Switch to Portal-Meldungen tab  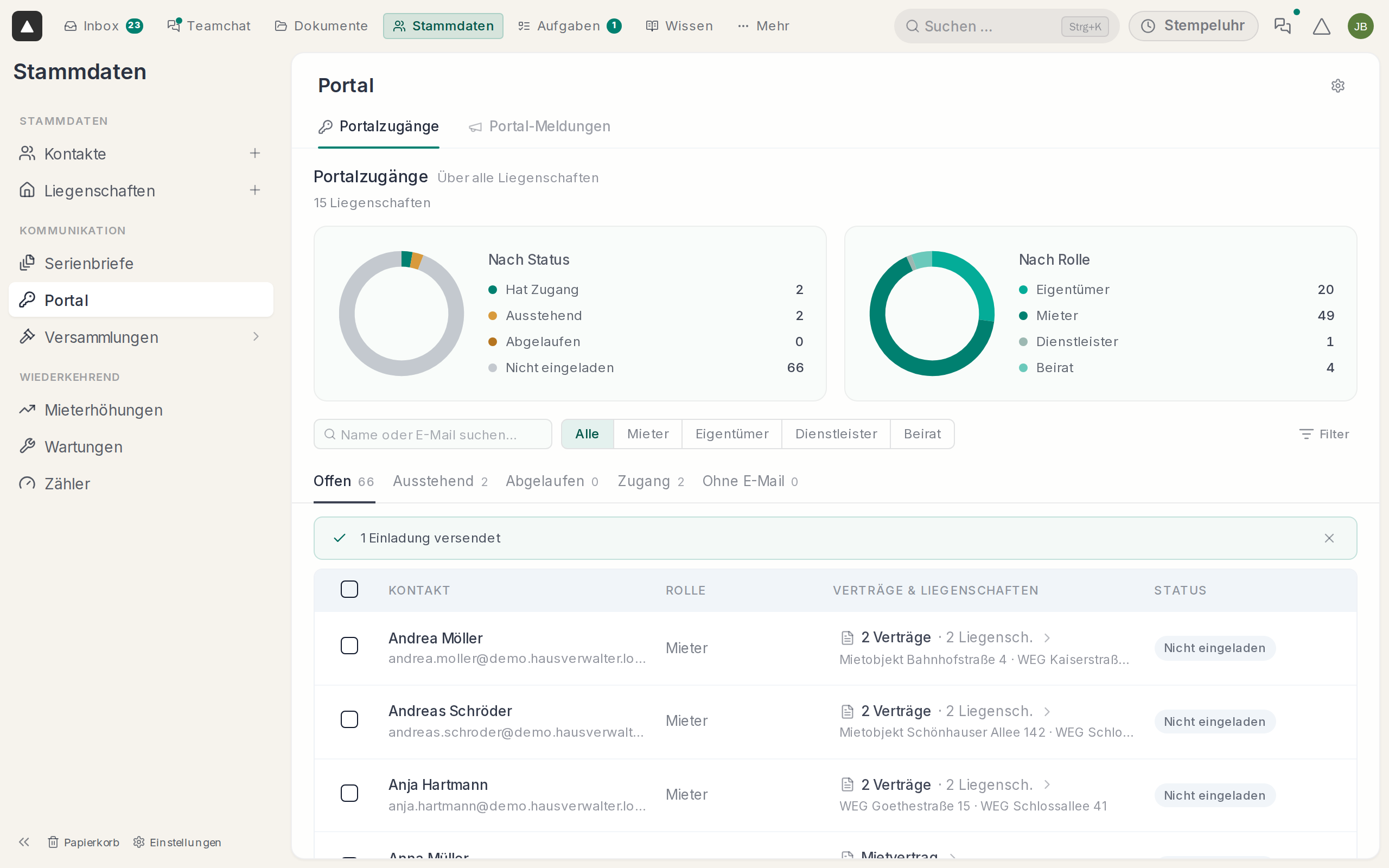539,126
